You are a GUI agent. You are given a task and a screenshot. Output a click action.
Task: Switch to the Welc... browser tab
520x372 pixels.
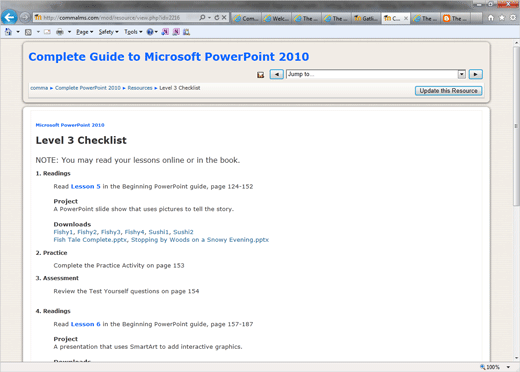coord(277,18)
